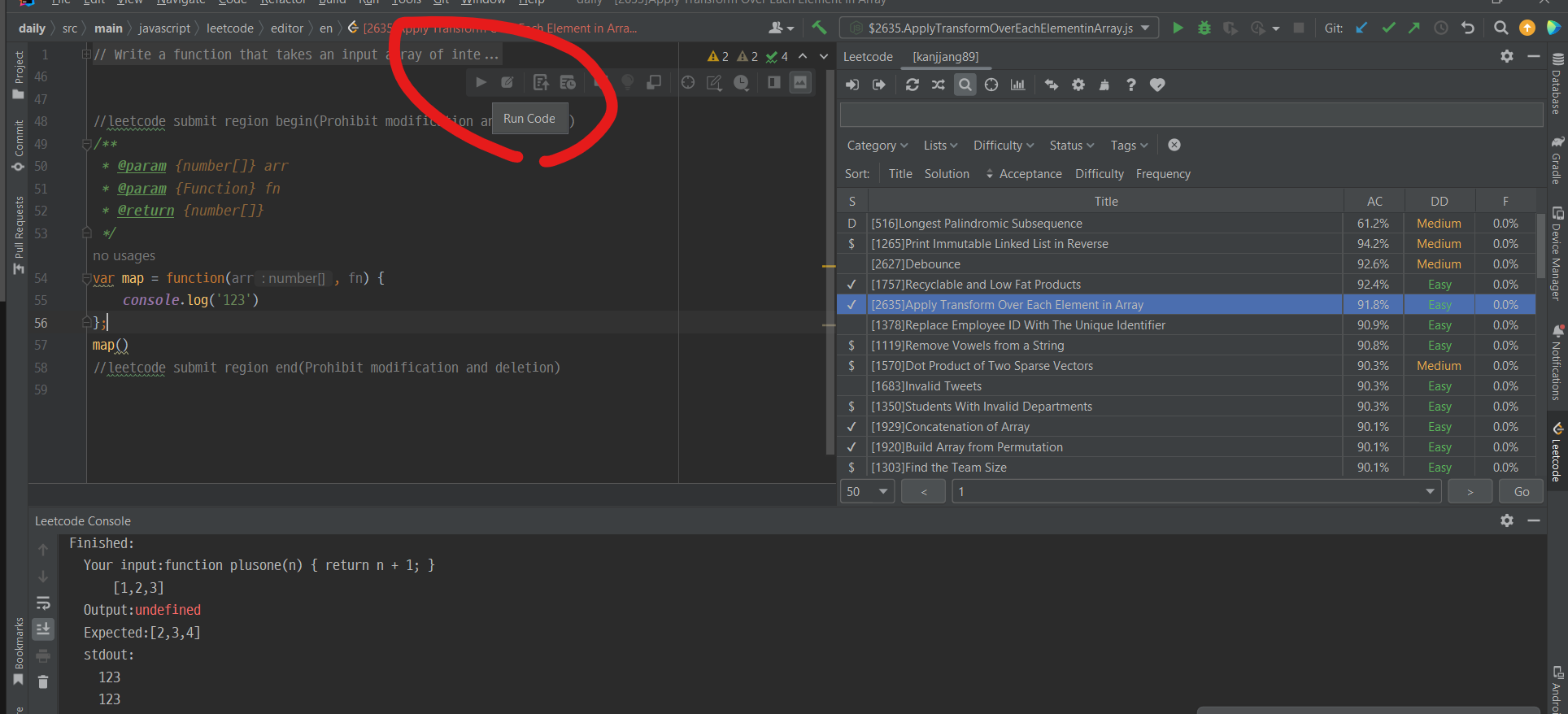Image resolution: width=1568 pixels, height=714 pixels.
Task: Expand the Category filter dropdown
Action: coord(877,146)
